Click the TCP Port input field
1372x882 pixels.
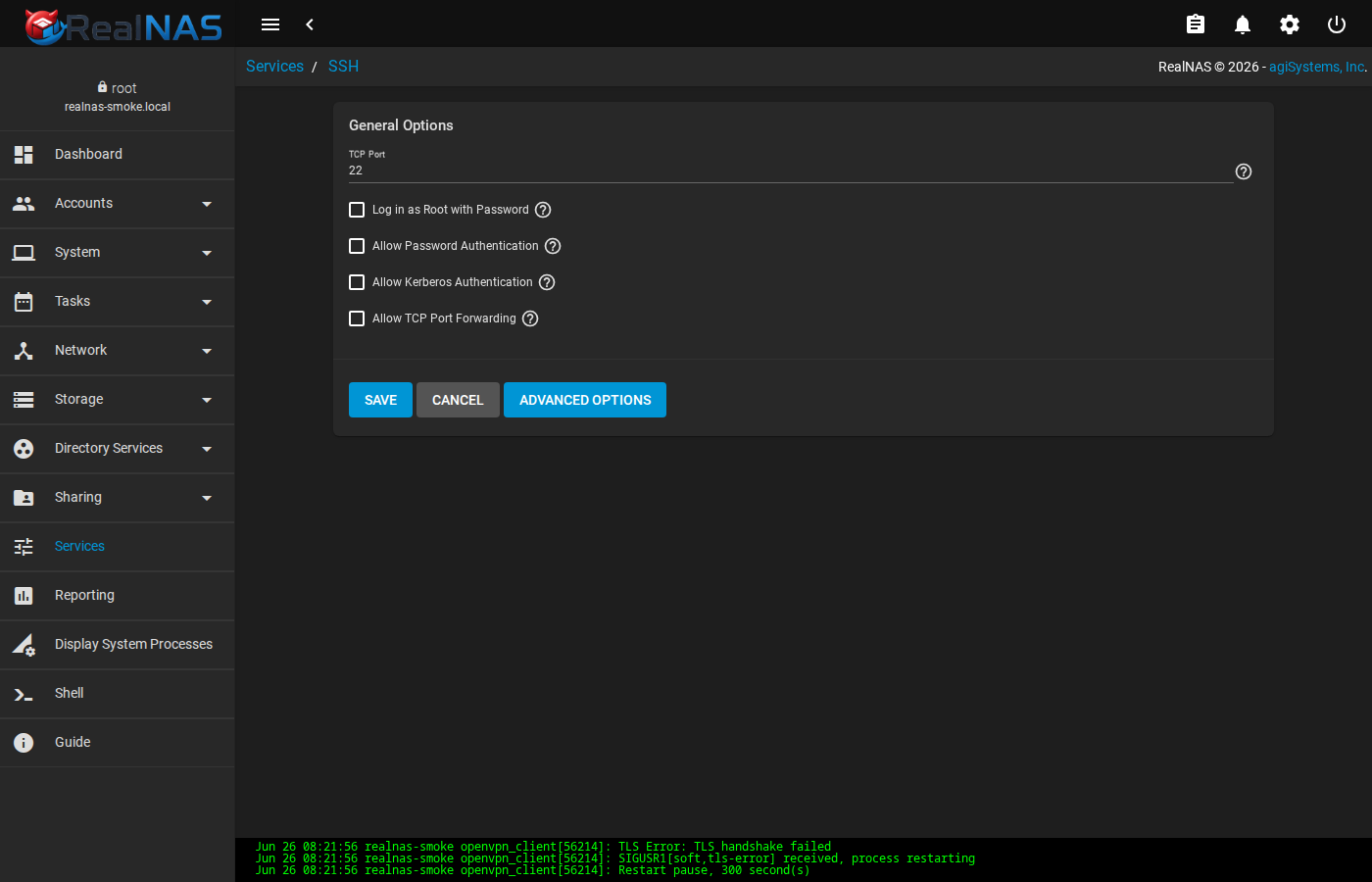(791, 171)
